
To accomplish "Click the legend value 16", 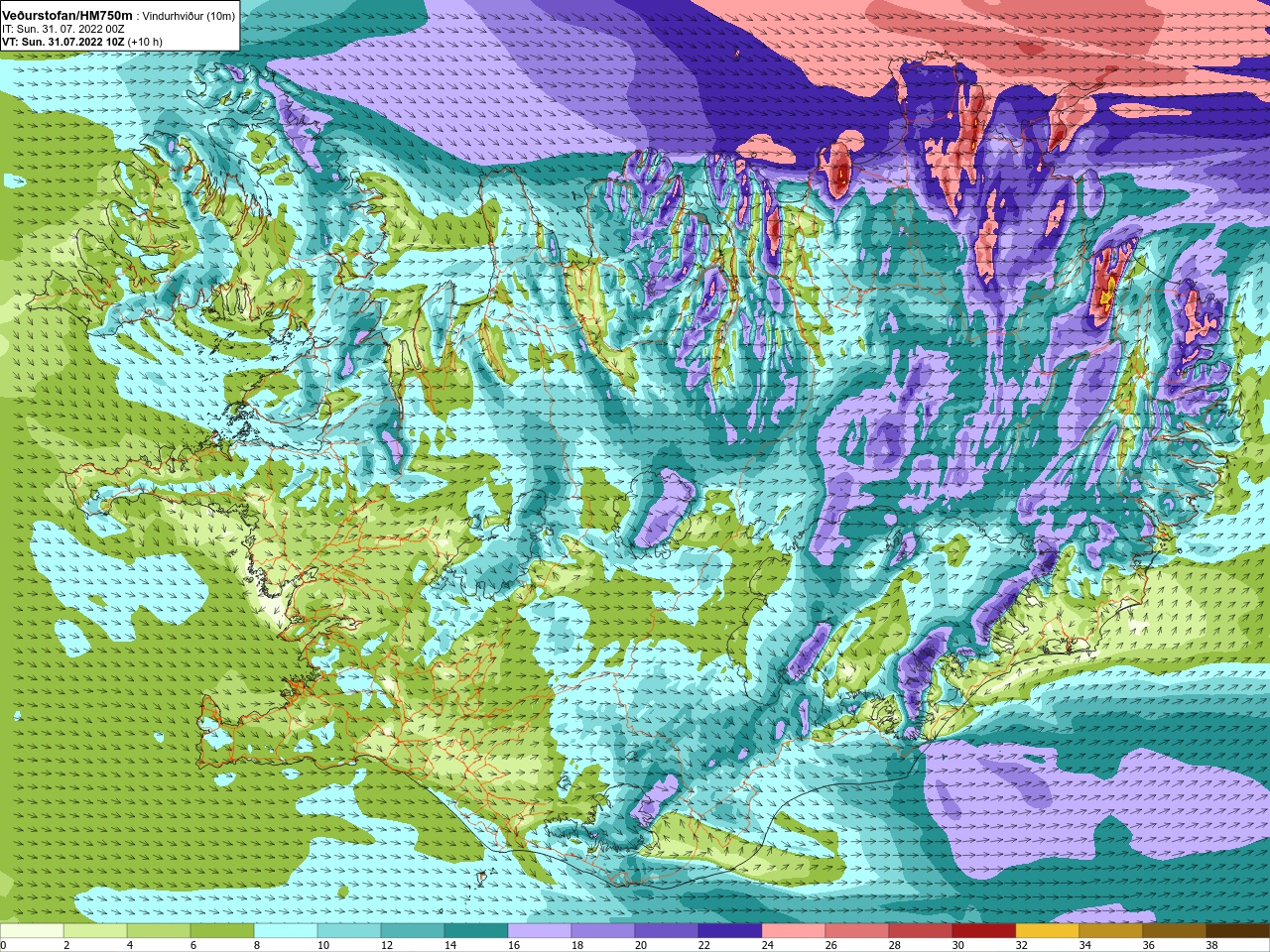I will coord(512,945).
